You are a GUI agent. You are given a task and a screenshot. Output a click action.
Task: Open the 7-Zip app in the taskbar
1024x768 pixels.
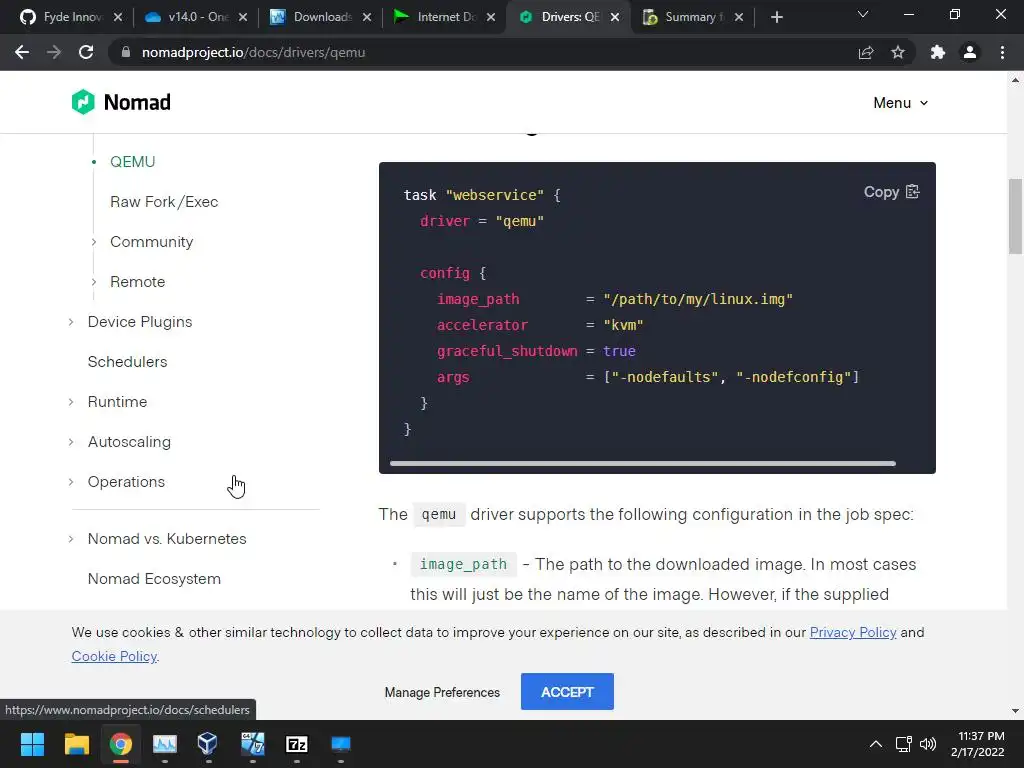click(x=296, y=744)
